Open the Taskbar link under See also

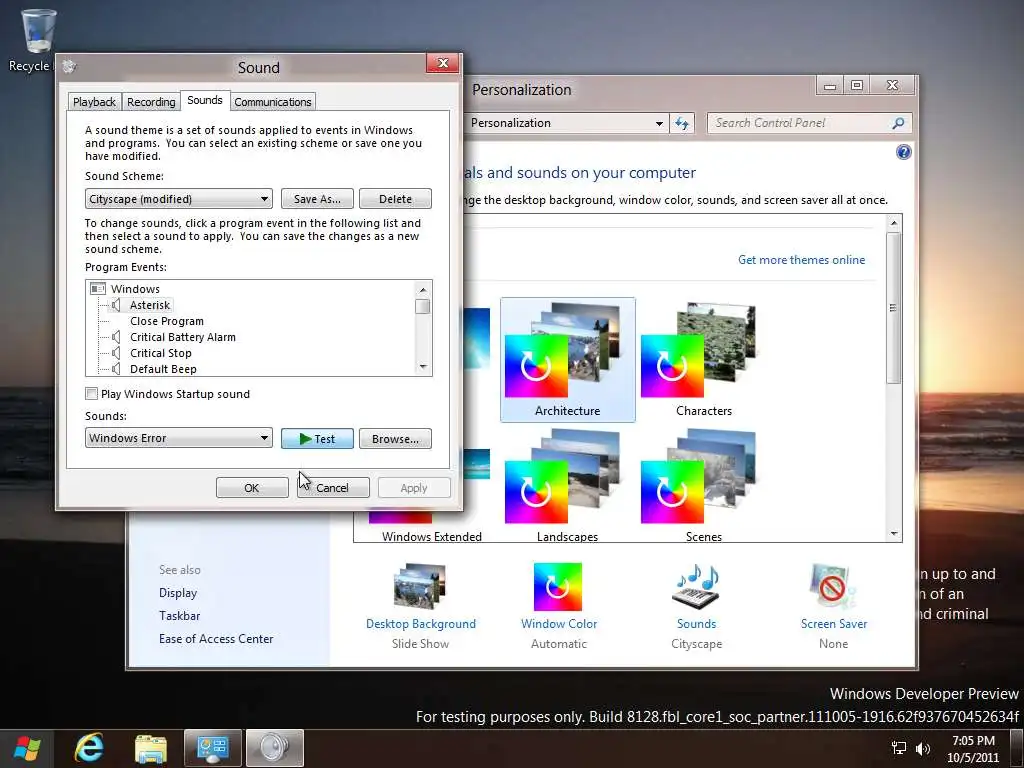pos(180,616)
